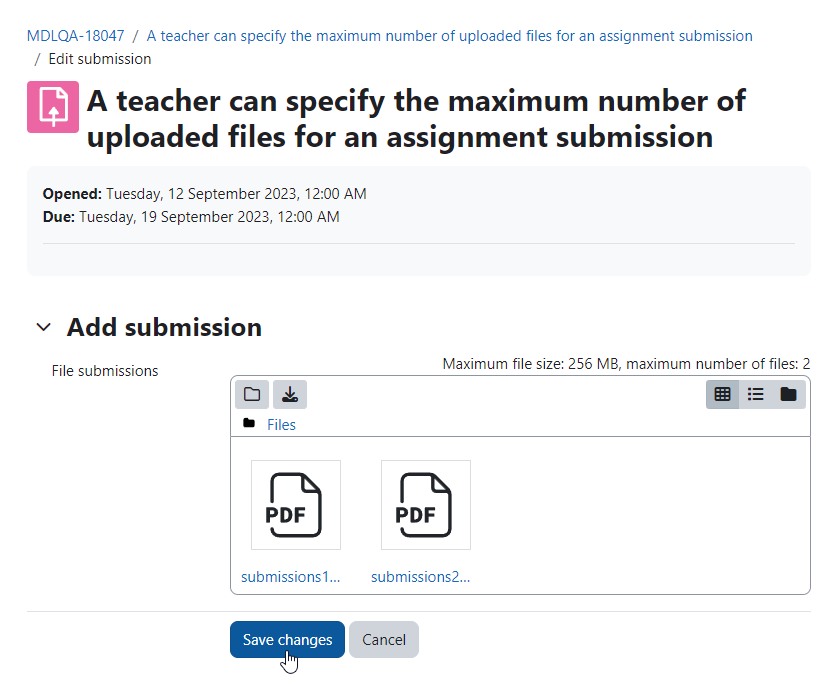Click the create folder icon

click(x=252, y=394)
